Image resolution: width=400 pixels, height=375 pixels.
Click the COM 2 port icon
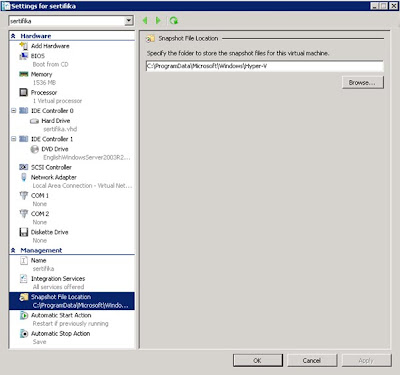pos(24,214)
